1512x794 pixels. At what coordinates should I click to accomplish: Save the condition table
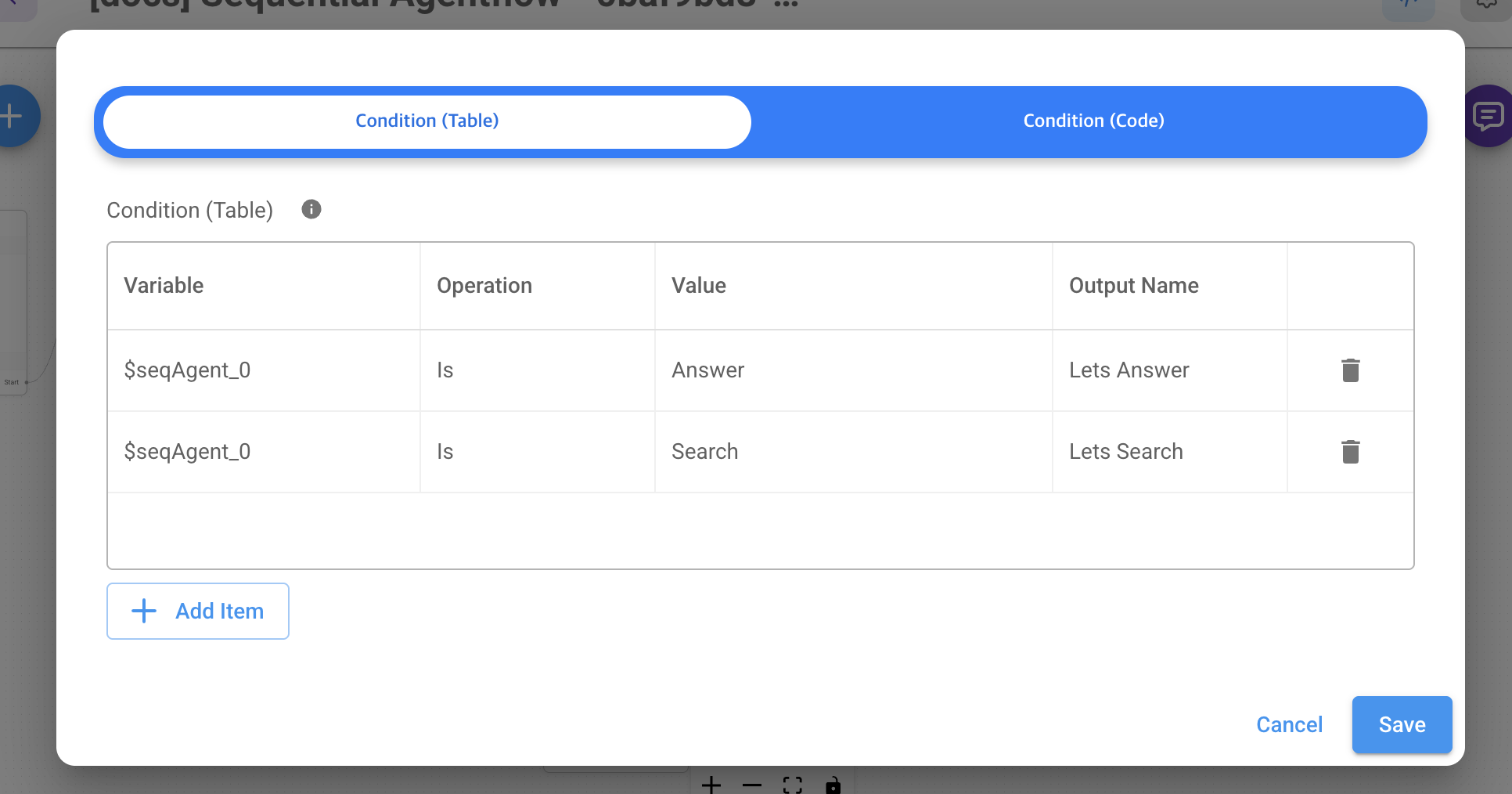pyautogui.click(x=1401, y=724)
